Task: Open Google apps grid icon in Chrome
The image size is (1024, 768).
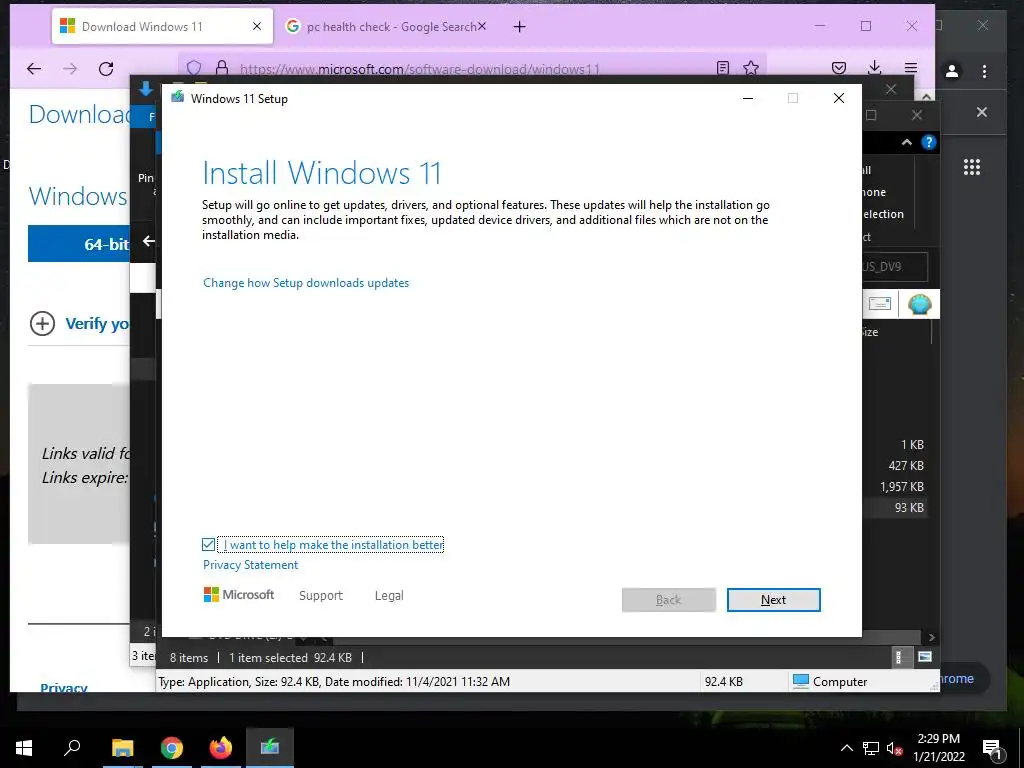Action: [x=972, y=167]
